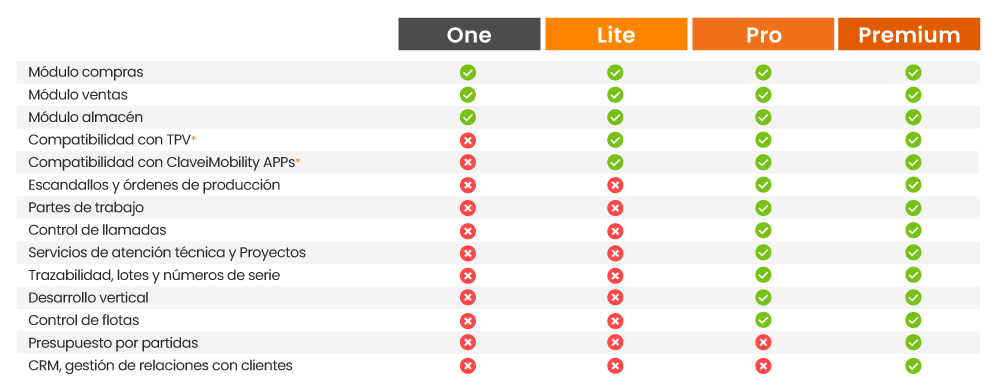Select the Lite plan header
This screenshot has height=387, width=1000.
click(x=616, y=34)
